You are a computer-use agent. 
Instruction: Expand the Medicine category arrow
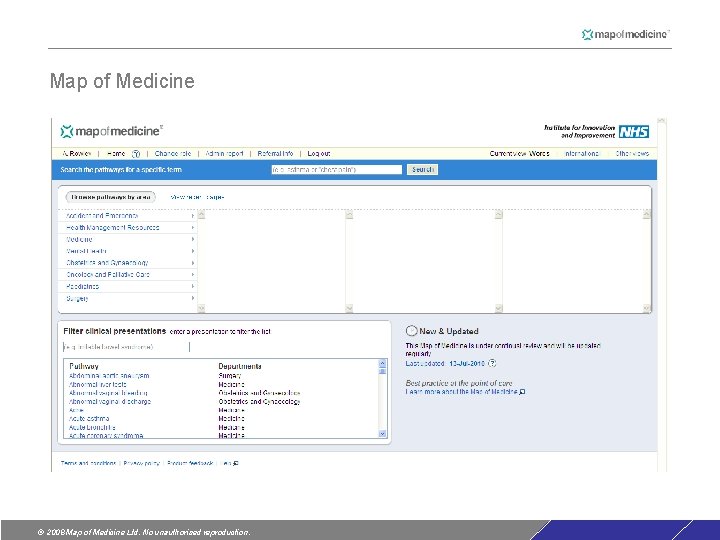point(193,239)
